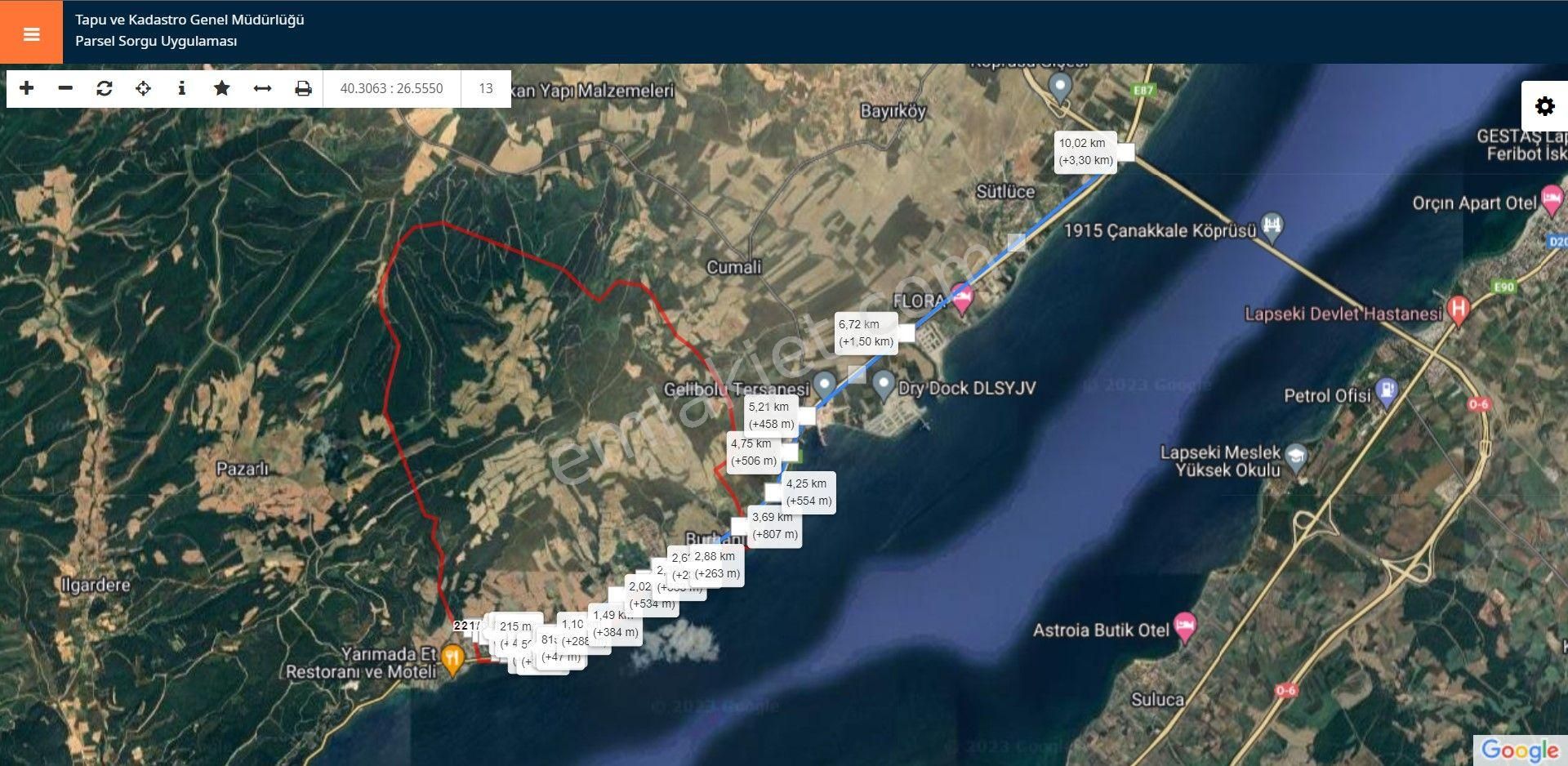Screen dimensions: 1568x766
Task: Click the 2,88 km measurement label
Action: [x=716, y=565]
